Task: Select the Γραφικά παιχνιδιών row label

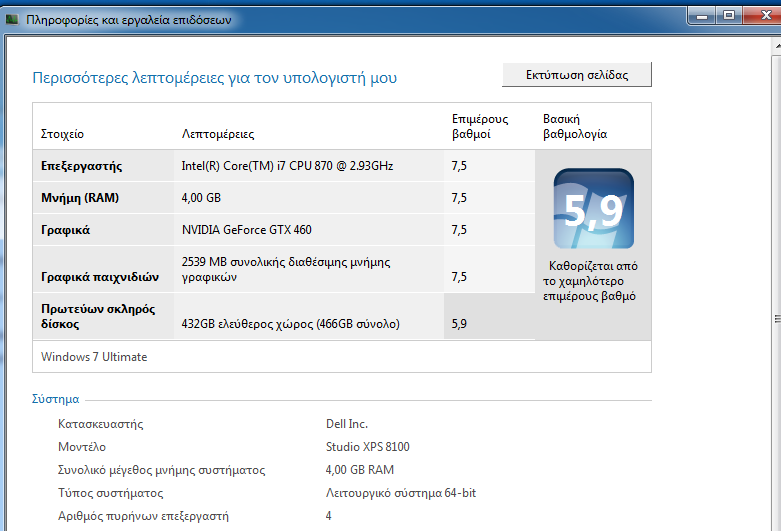Action: (100, 277)
